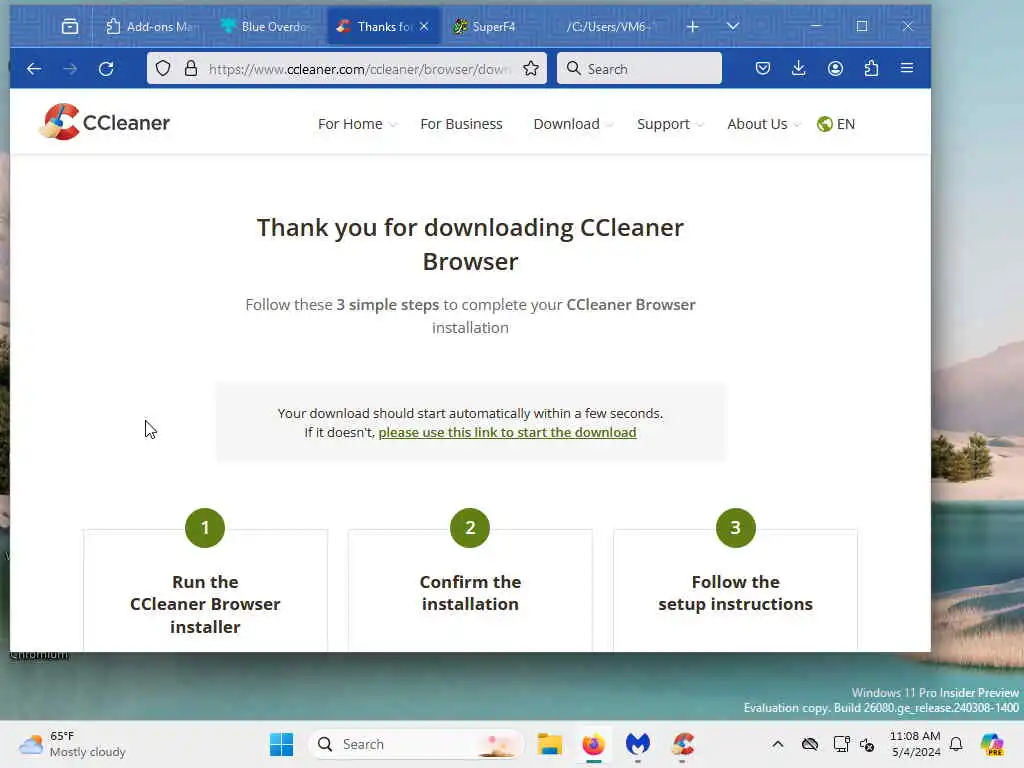Expand the Support menu
The width and height of the screenshot is (1024, 768).
point(669,124)
